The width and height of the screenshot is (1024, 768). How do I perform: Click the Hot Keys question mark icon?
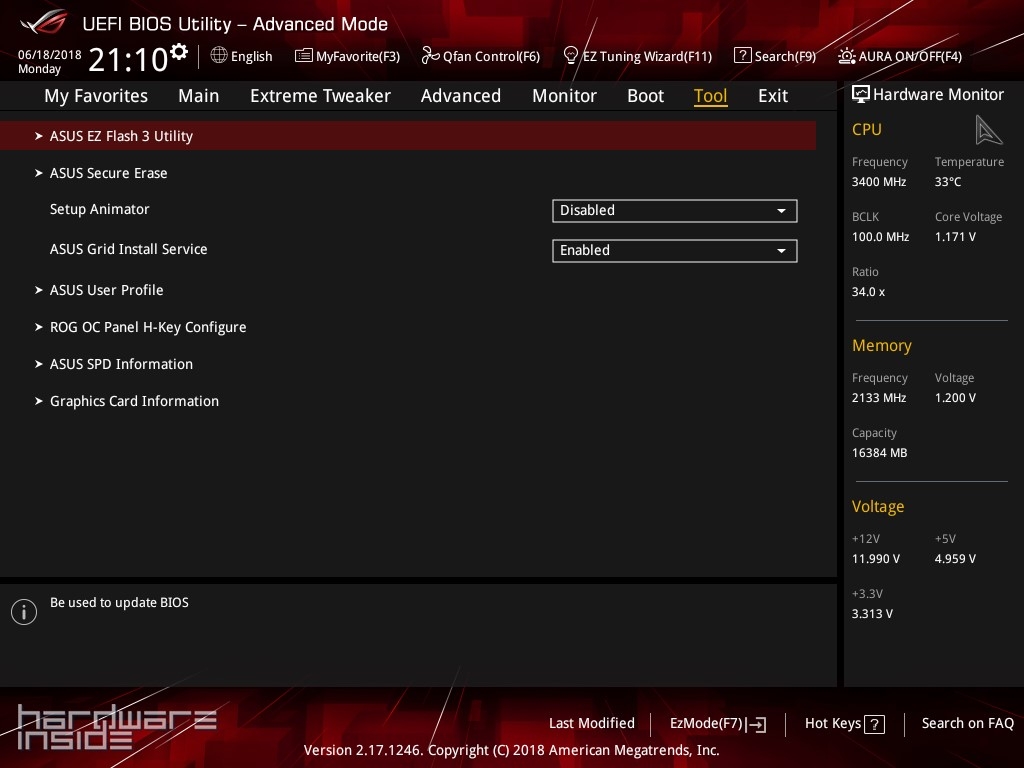tap(874, 724)
